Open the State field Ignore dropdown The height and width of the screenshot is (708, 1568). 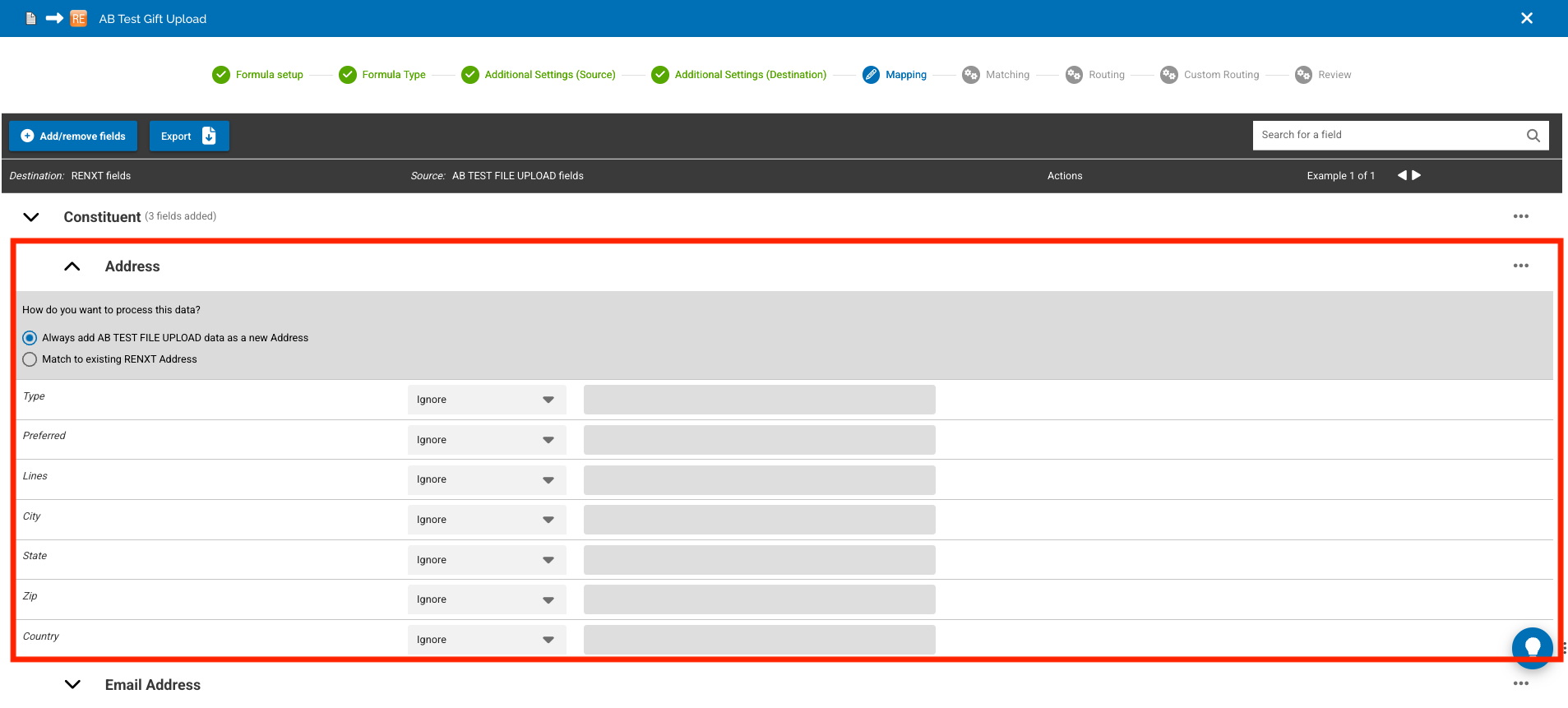tap(487, 560)
